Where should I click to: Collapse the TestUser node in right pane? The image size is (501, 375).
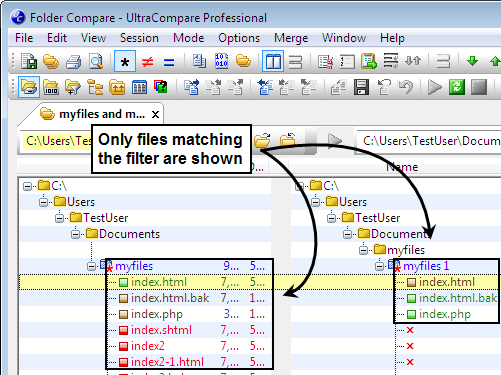[x=331, y=218]
